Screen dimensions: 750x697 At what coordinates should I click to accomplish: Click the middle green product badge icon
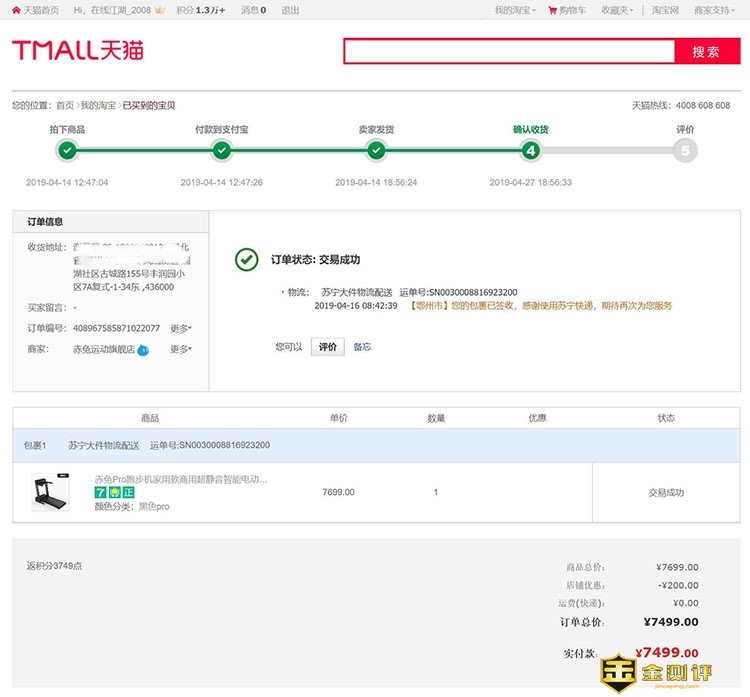pos(114,493)
